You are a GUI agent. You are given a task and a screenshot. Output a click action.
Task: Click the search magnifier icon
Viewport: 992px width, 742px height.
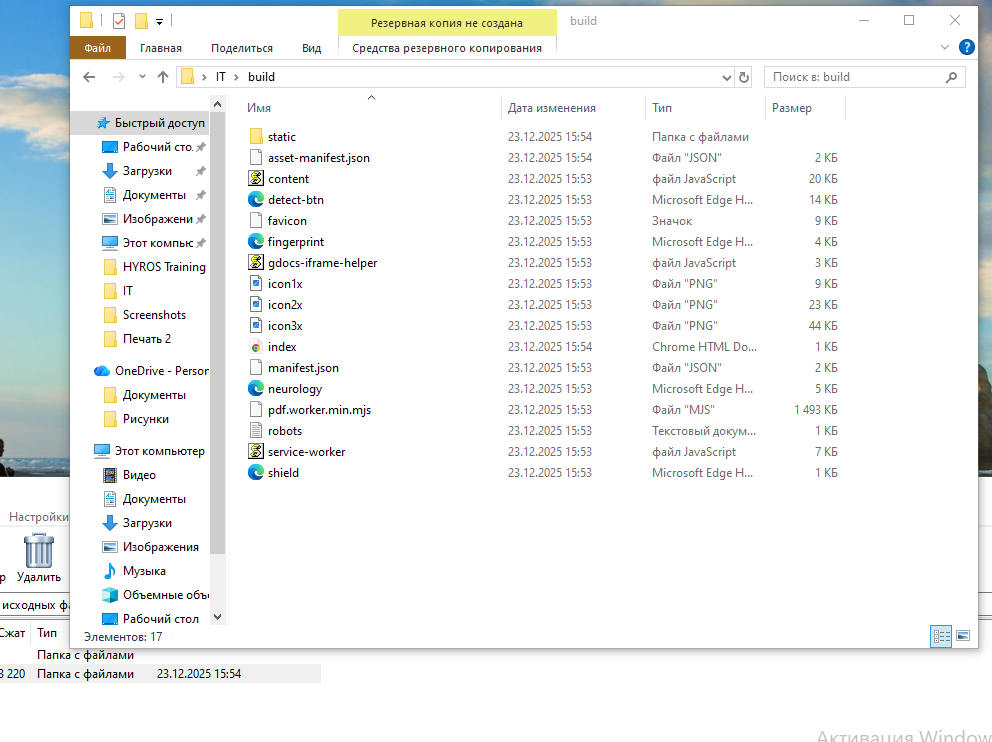(951, 77)
